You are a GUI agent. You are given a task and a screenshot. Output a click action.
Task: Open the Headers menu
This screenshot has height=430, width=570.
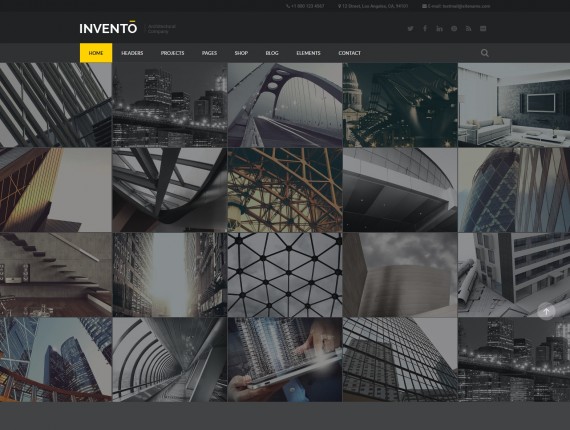pyautogui.click(x=132, y=53)
